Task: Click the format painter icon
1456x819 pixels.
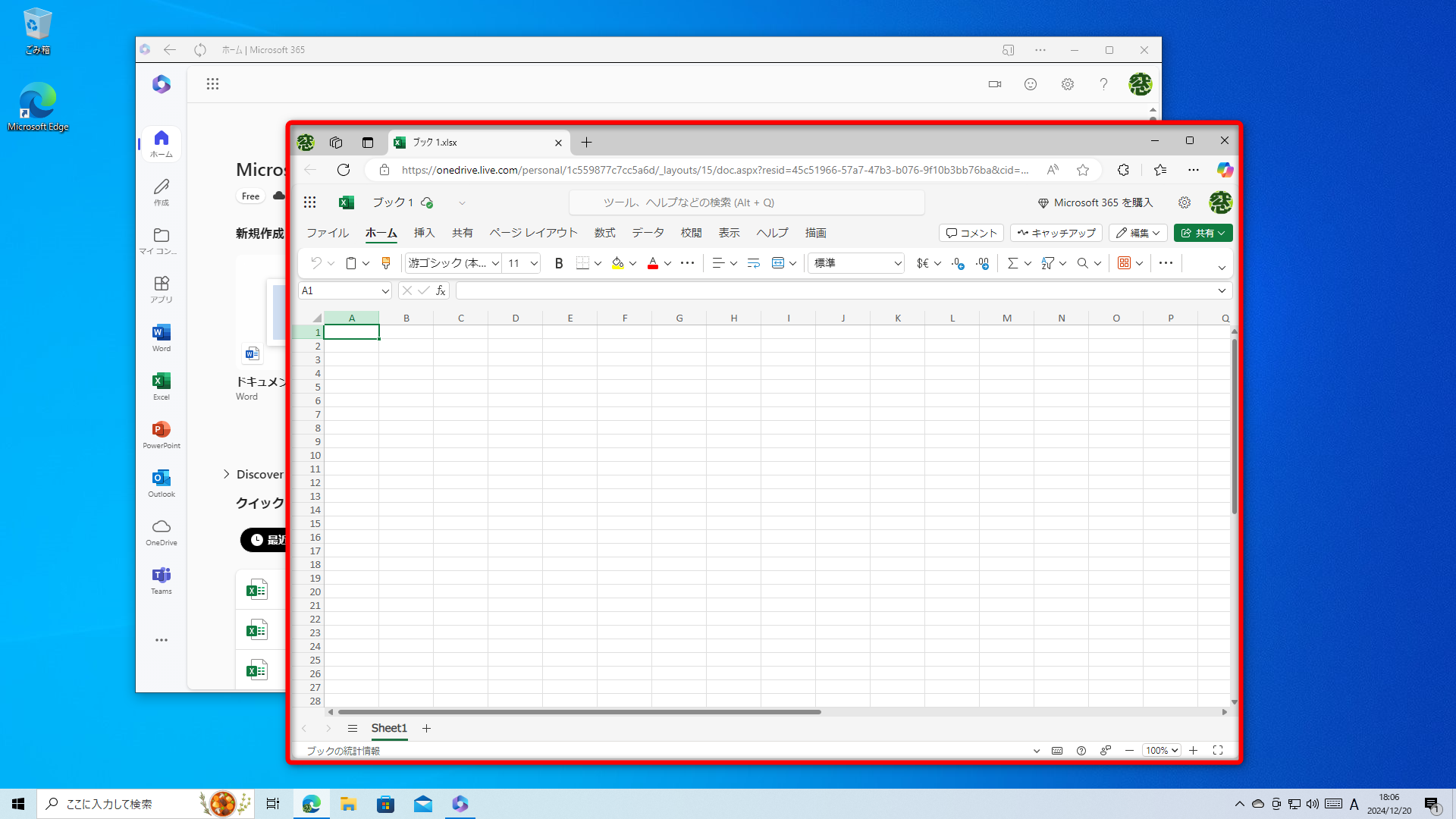Action: [385, 262]
